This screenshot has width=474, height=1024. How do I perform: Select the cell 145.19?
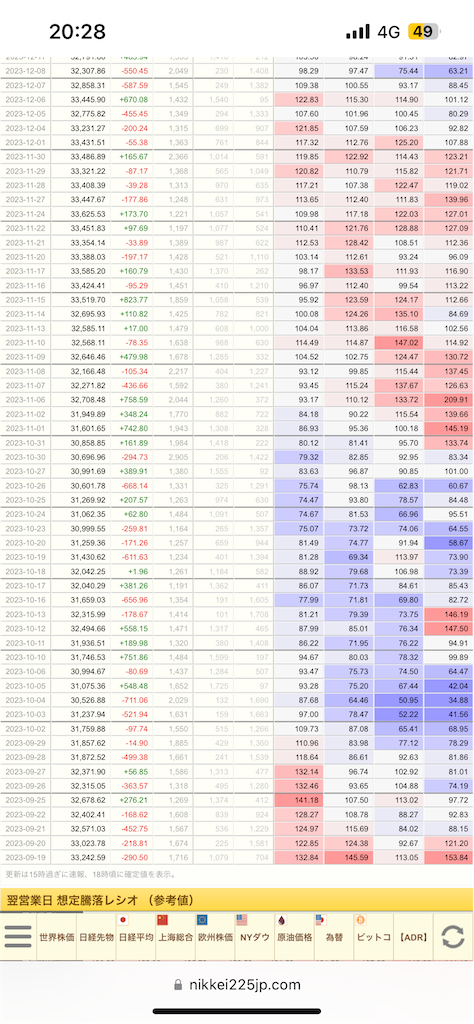coord(449,428)
